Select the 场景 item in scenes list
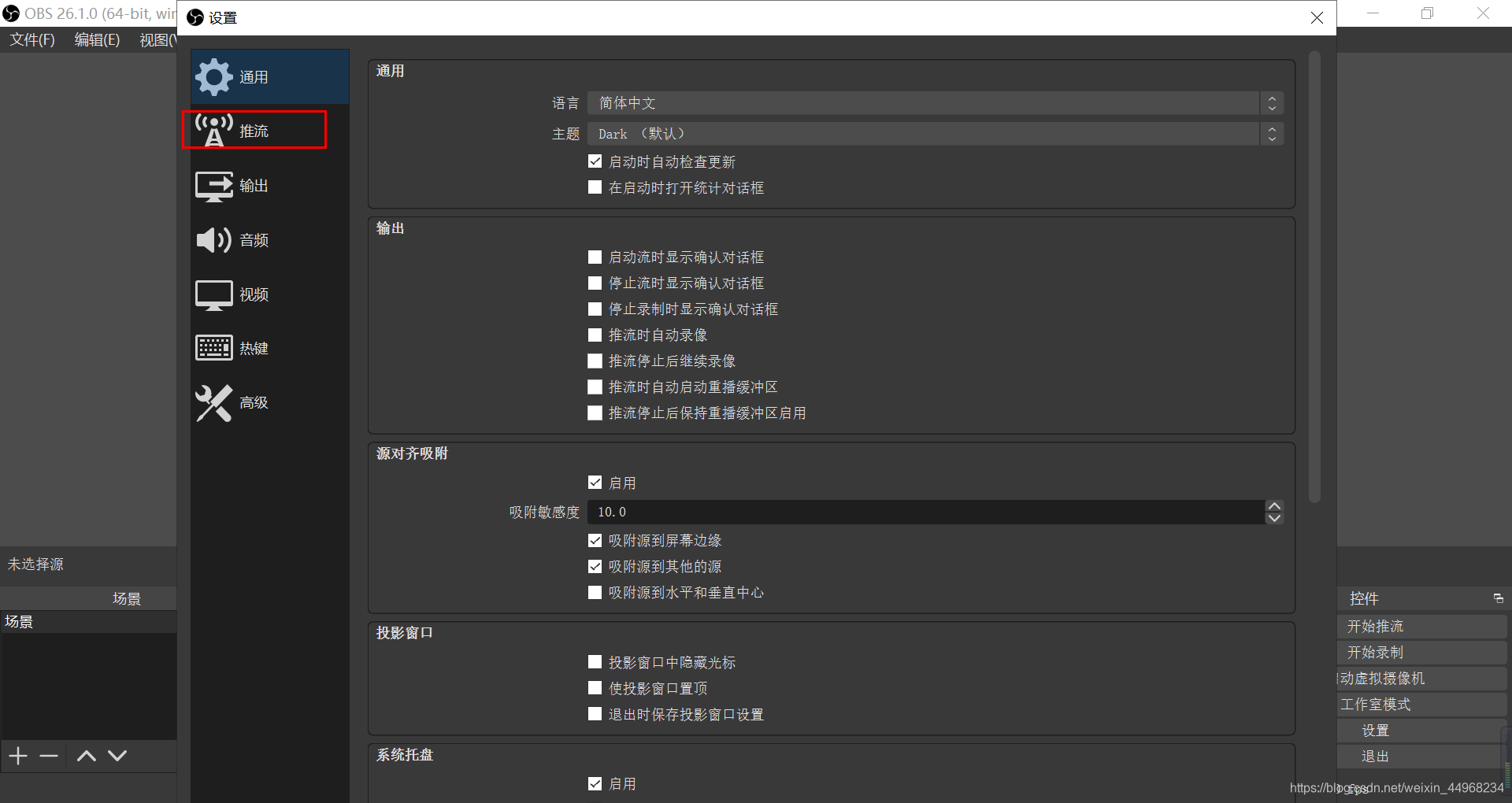 (88, 622)
